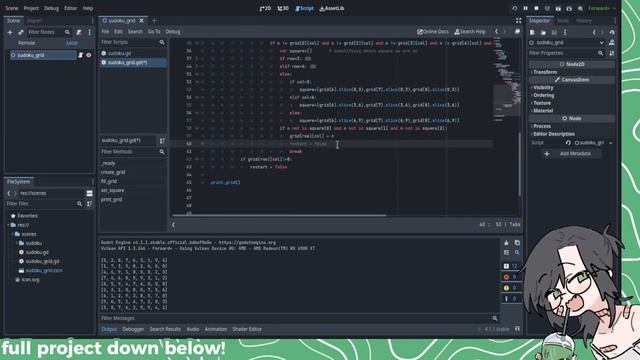This screenshot has width=640, height=360.
Task: Open the AssetLib workspace
Action: (332, 8)
